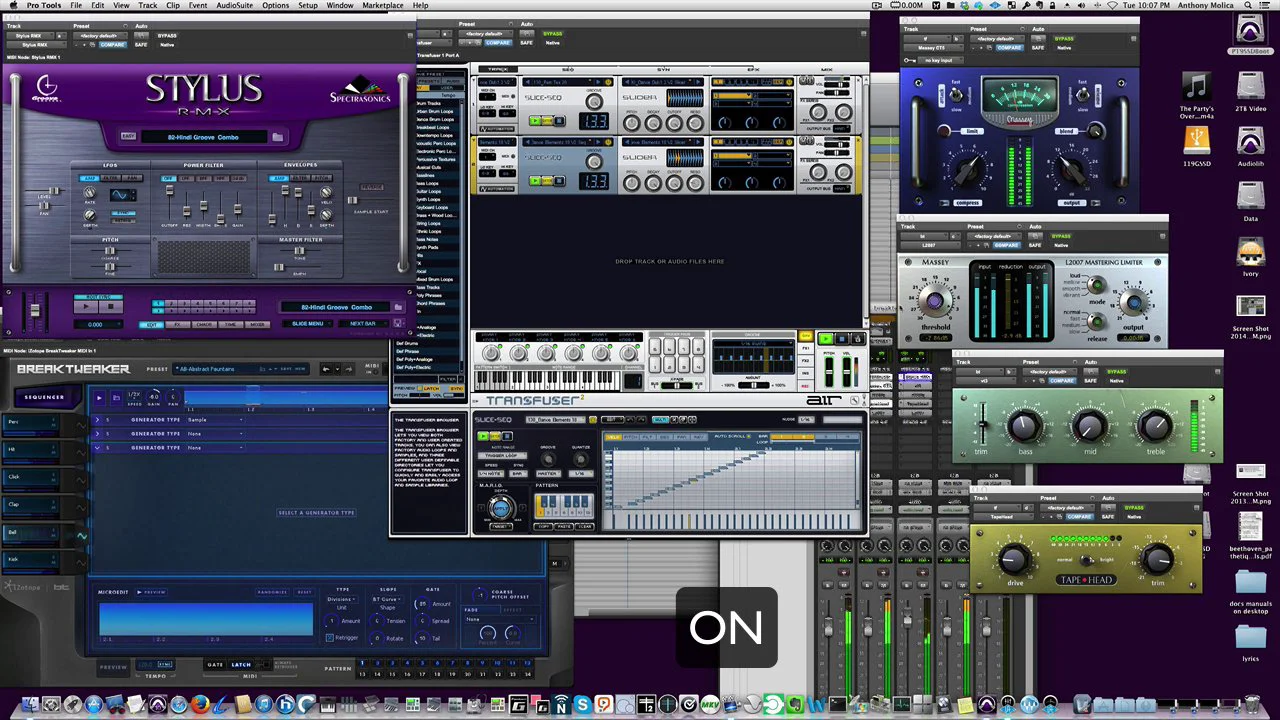The image size is (1280, 720).
Task: Select the Bell track waveform icon
Action: pyautogui.click(x=81, y=535)
